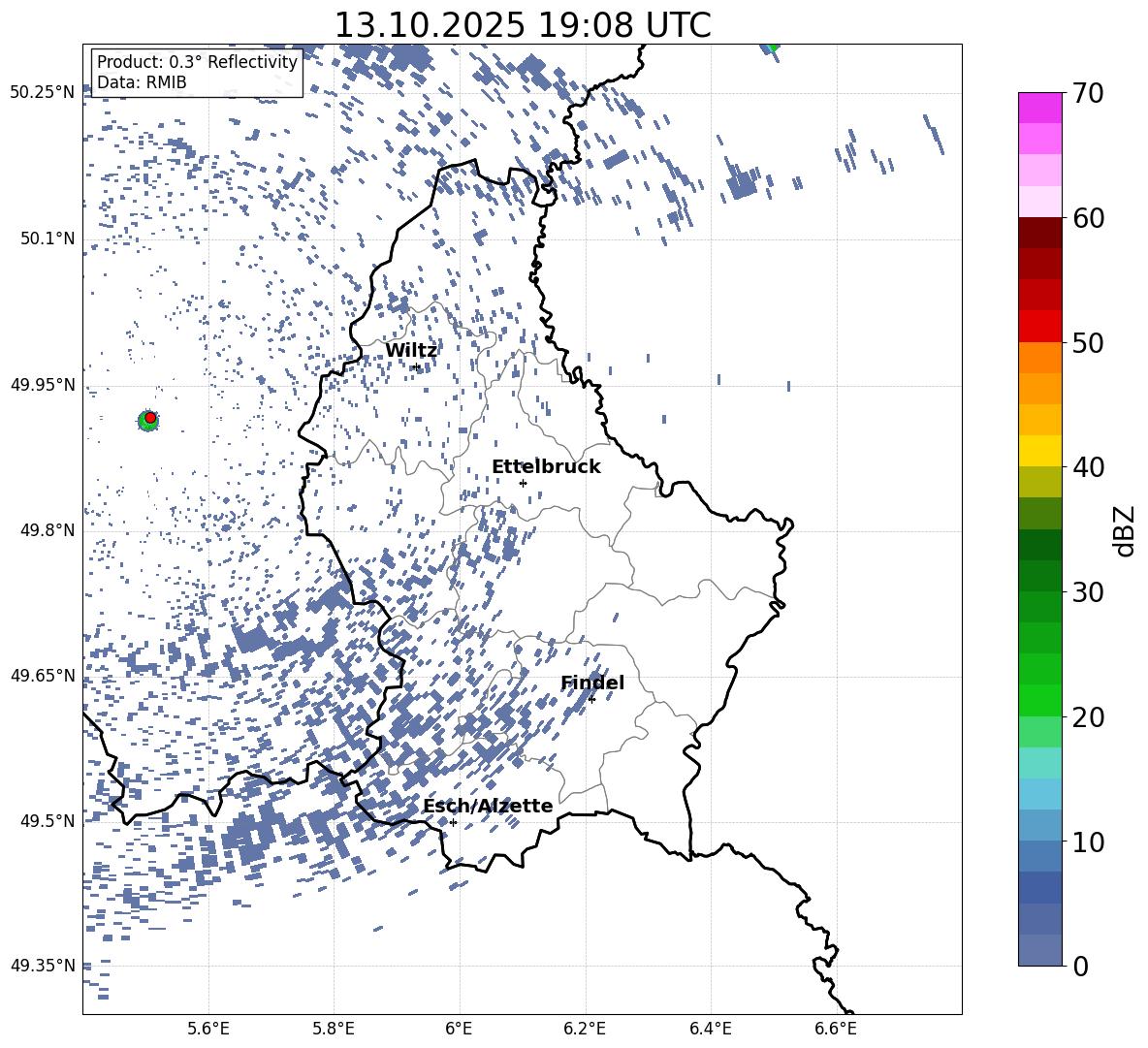The image size is (1148, 1048).
Task: Click the 6.2°E longitude label
Action: (x=585, y=1029)
